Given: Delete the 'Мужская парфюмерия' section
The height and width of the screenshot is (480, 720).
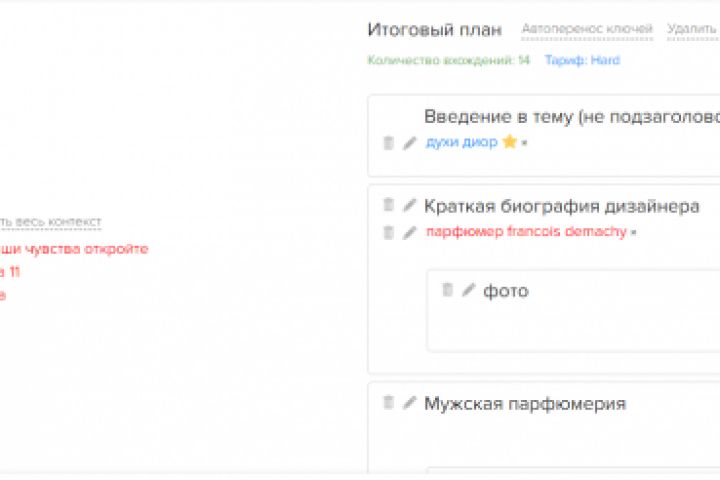Looking at the screenshot, I should (x=389, y=403).
